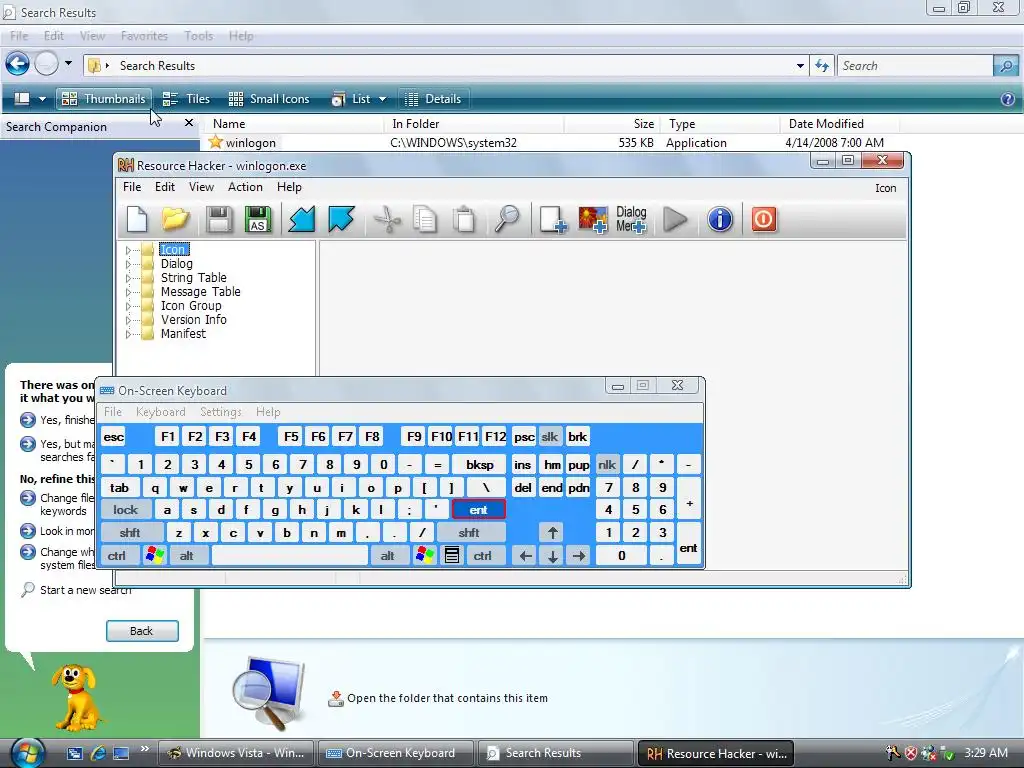Click the blue Info icon
The width and height of the screenshot is (1024, 768).
(x=720, y=219)
